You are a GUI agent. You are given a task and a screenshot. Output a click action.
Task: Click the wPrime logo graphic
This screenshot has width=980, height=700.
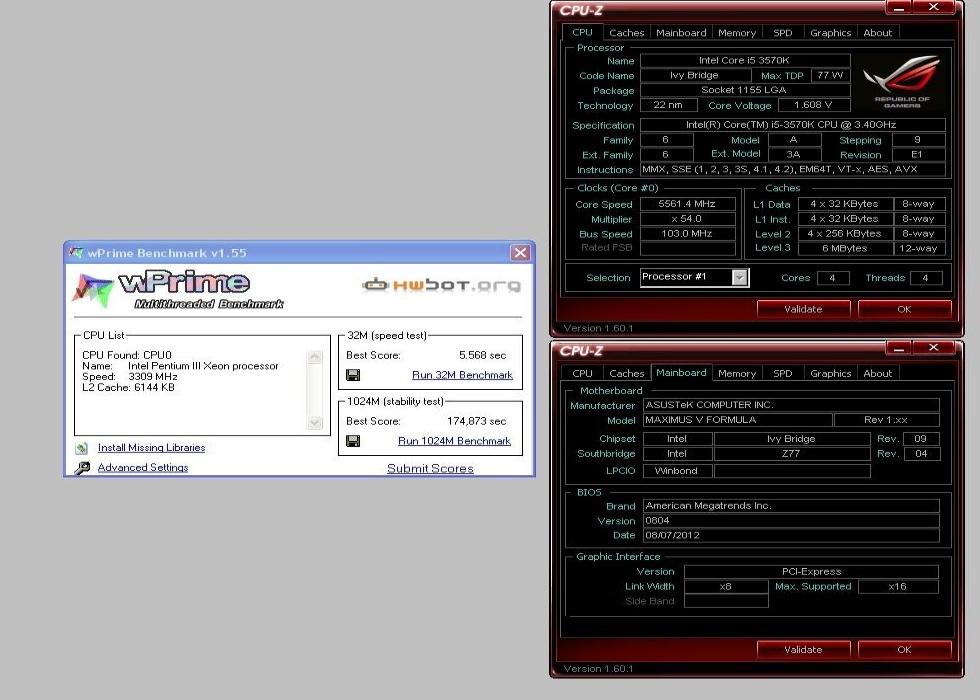[178, 289]
